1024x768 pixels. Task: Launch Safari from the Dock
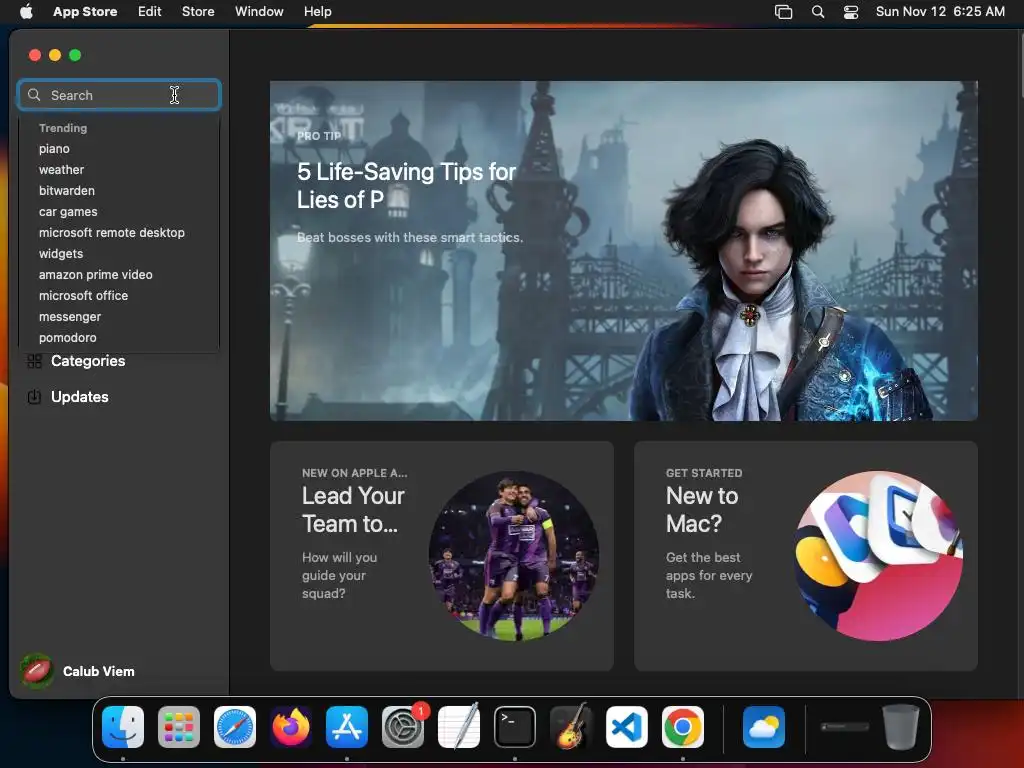click(x=235, y=727)
